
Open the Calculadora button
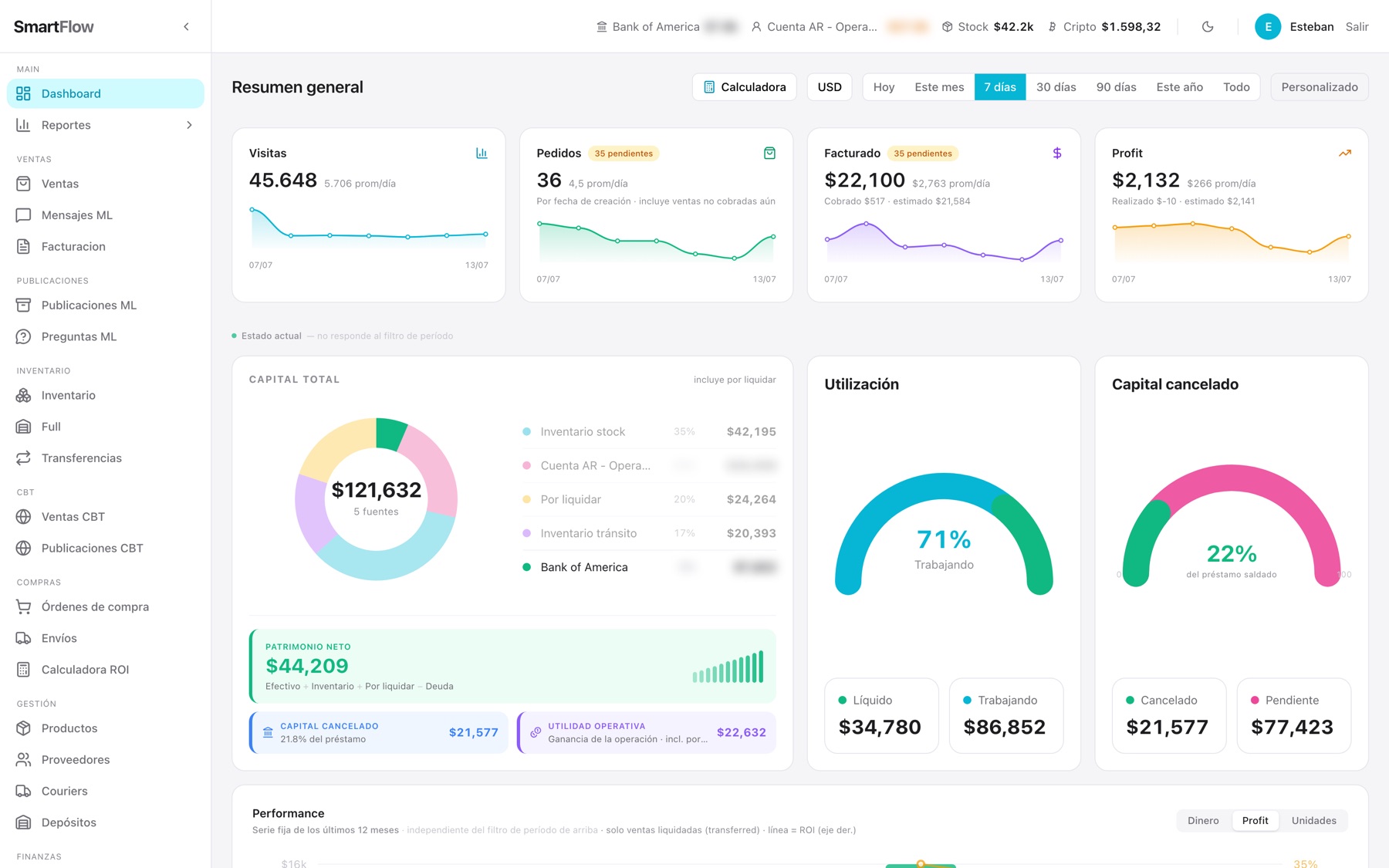pos(745,87)
